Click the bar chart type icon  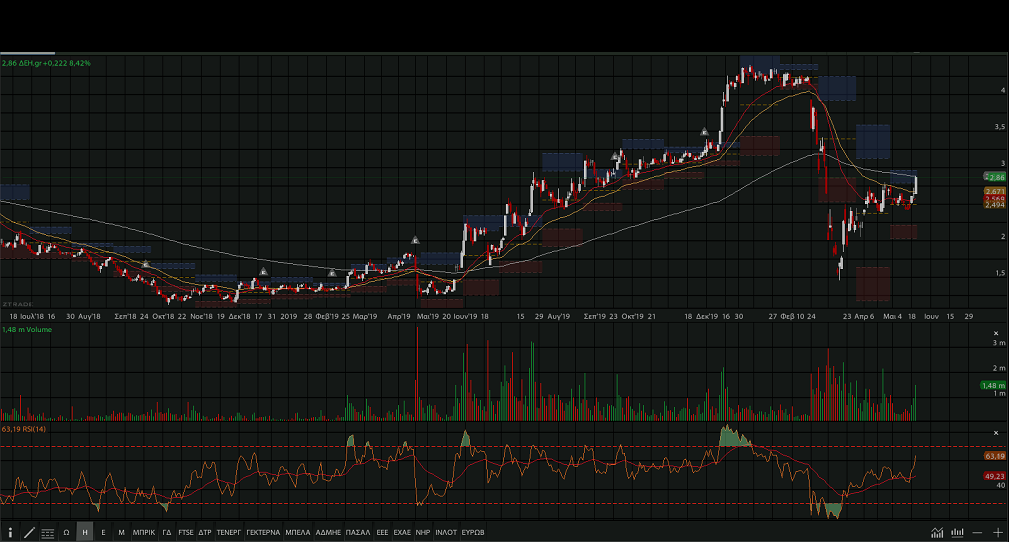pos(957,532)
